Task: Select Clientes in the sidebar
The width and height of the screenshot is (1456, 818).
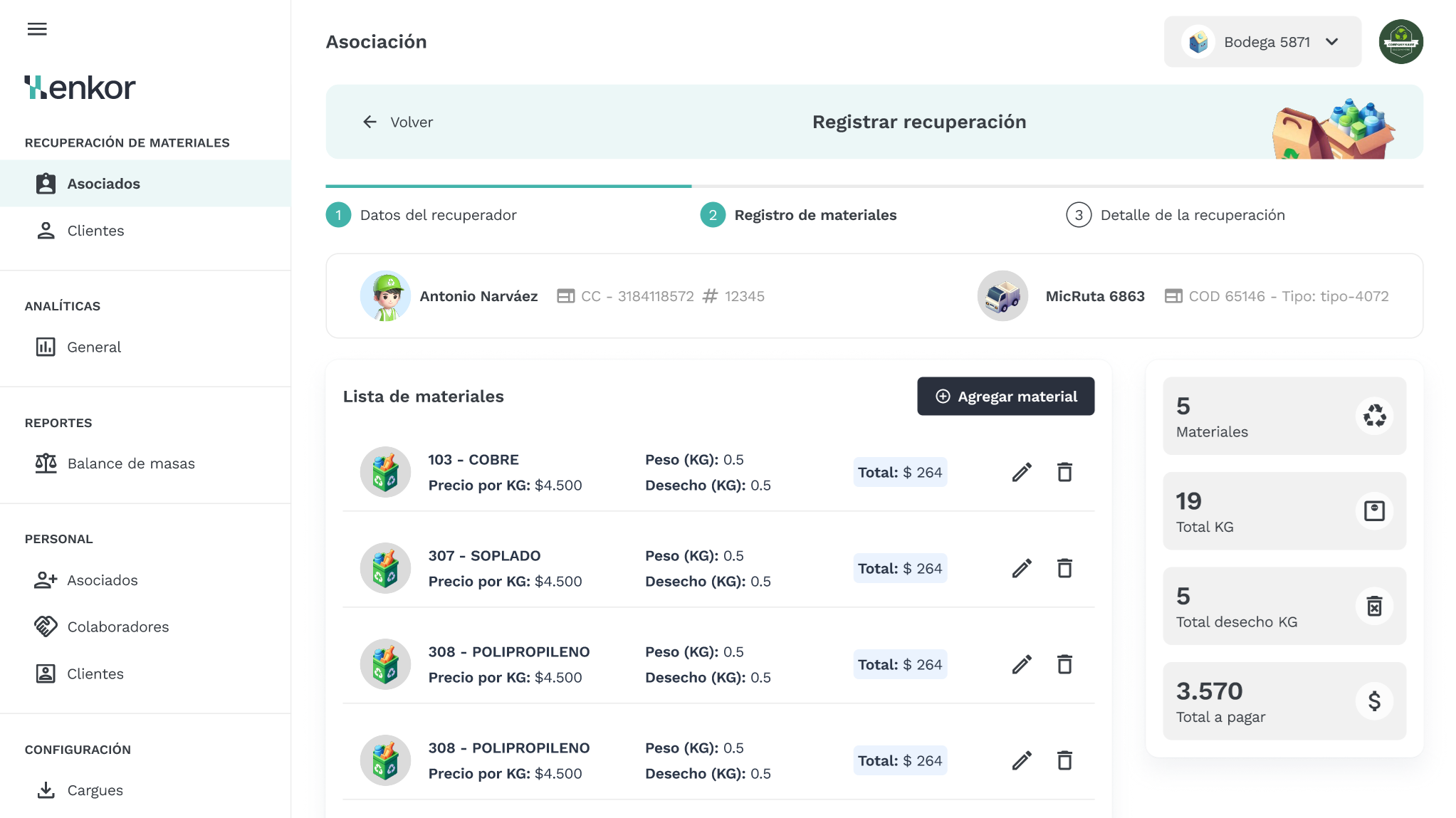Action: 95,230
